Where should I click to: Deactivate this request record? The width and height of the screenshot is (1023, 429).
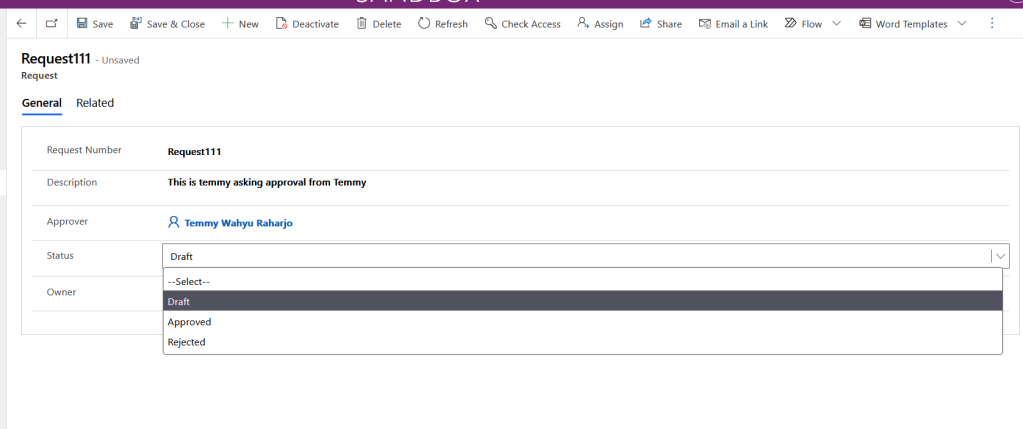tap(307, 23)
